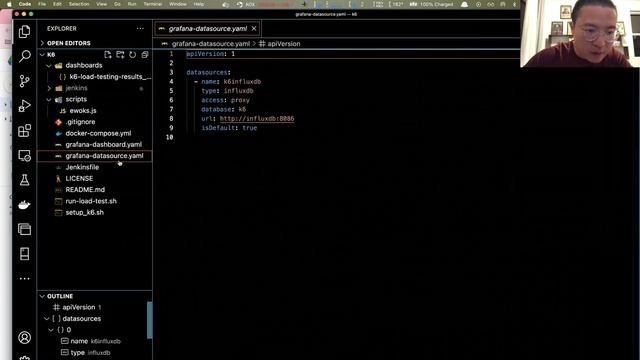This screenshot has height=360, width=640.
Task: Collapse the 0 node in Outline
Action: (x=51, y=330)
